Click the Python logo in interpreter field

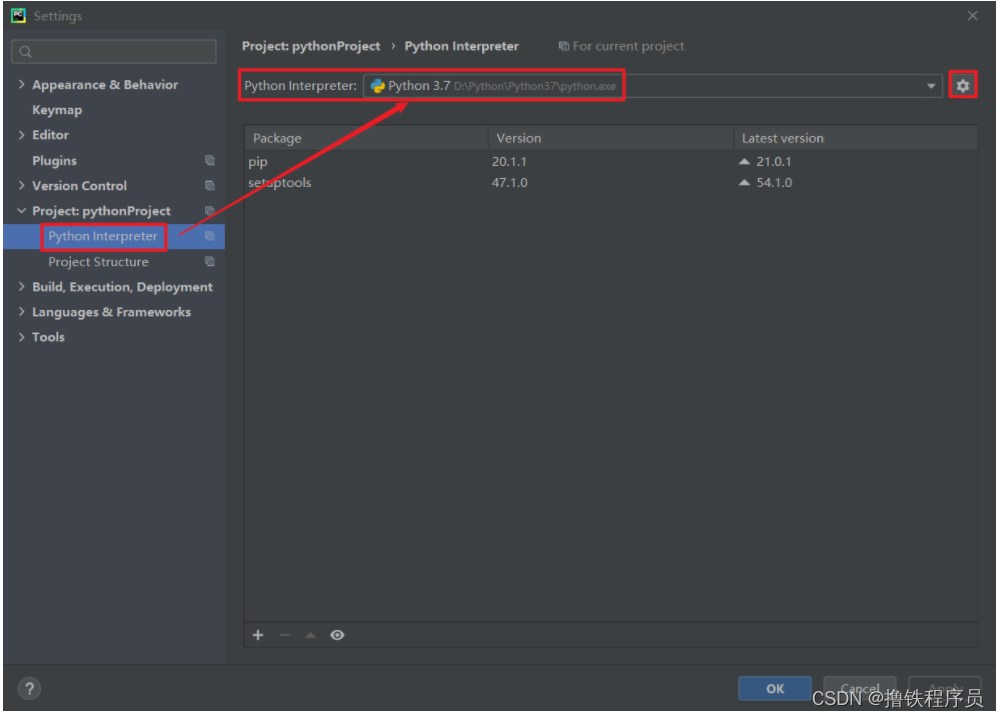[378, 85]
